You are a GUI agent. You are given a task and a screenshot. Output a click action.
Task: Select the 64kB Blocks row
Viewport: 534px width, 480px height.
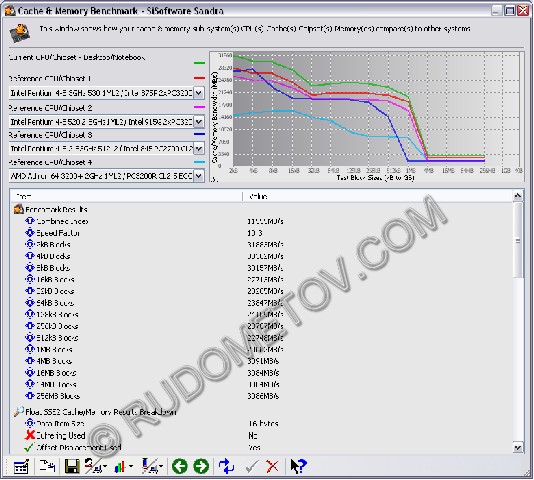coord(261,303)
